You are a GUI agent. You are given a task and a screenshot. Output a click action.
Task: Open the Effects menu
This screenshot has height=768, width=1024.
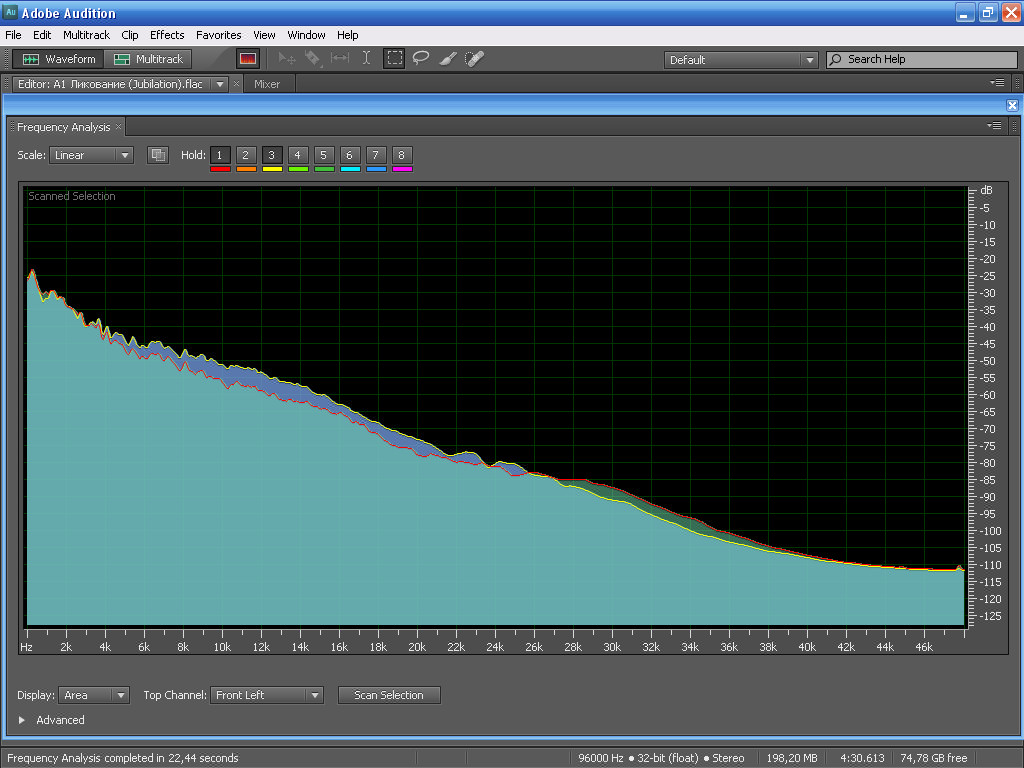[x=167, y=35]
